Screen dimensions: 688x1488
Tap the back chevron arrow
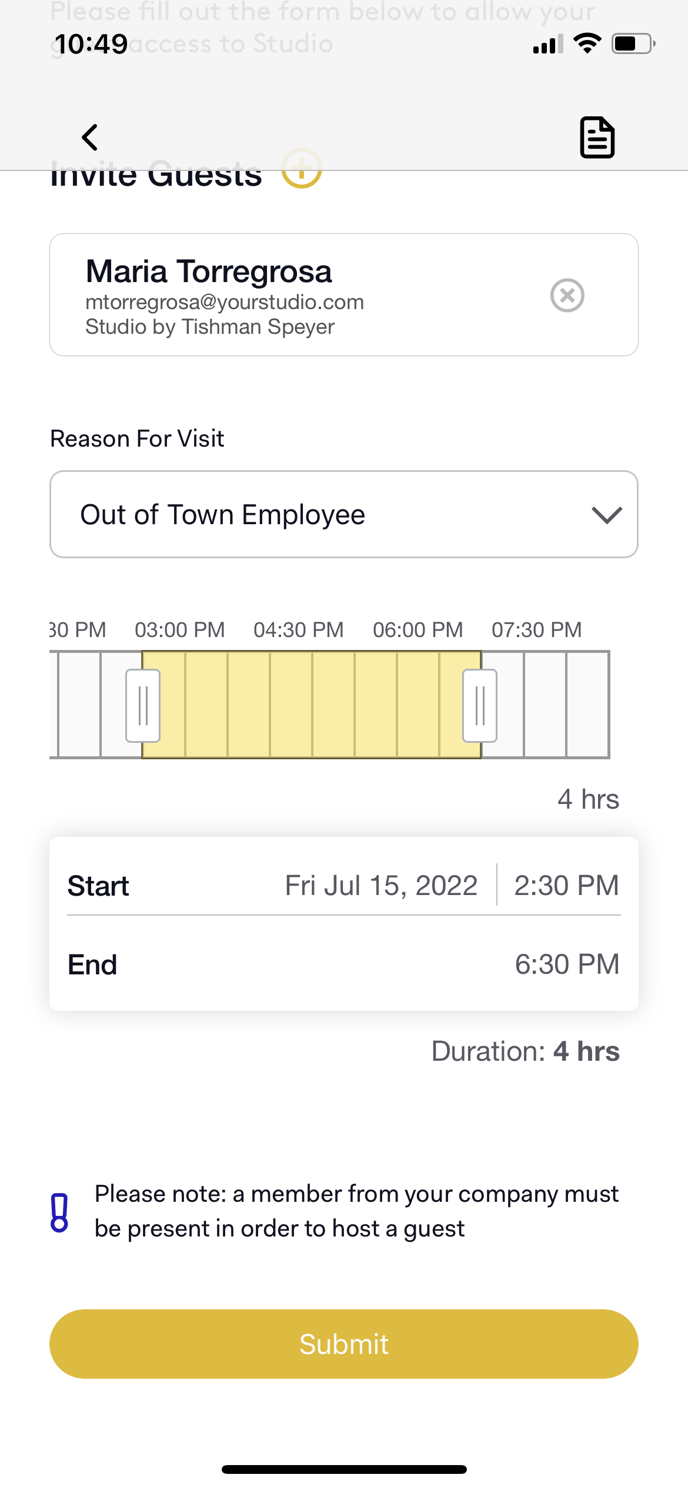[x=89, y=137]
